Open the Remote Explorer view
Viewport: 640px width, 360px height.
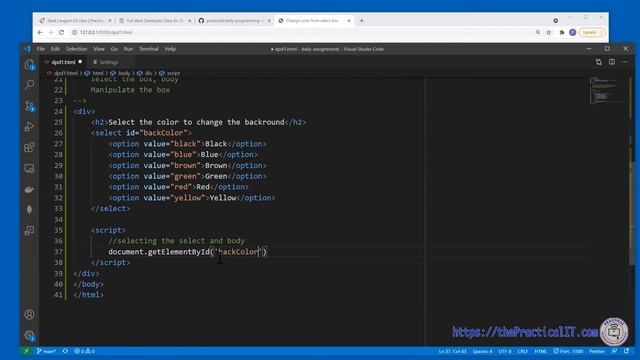[29, 168]
